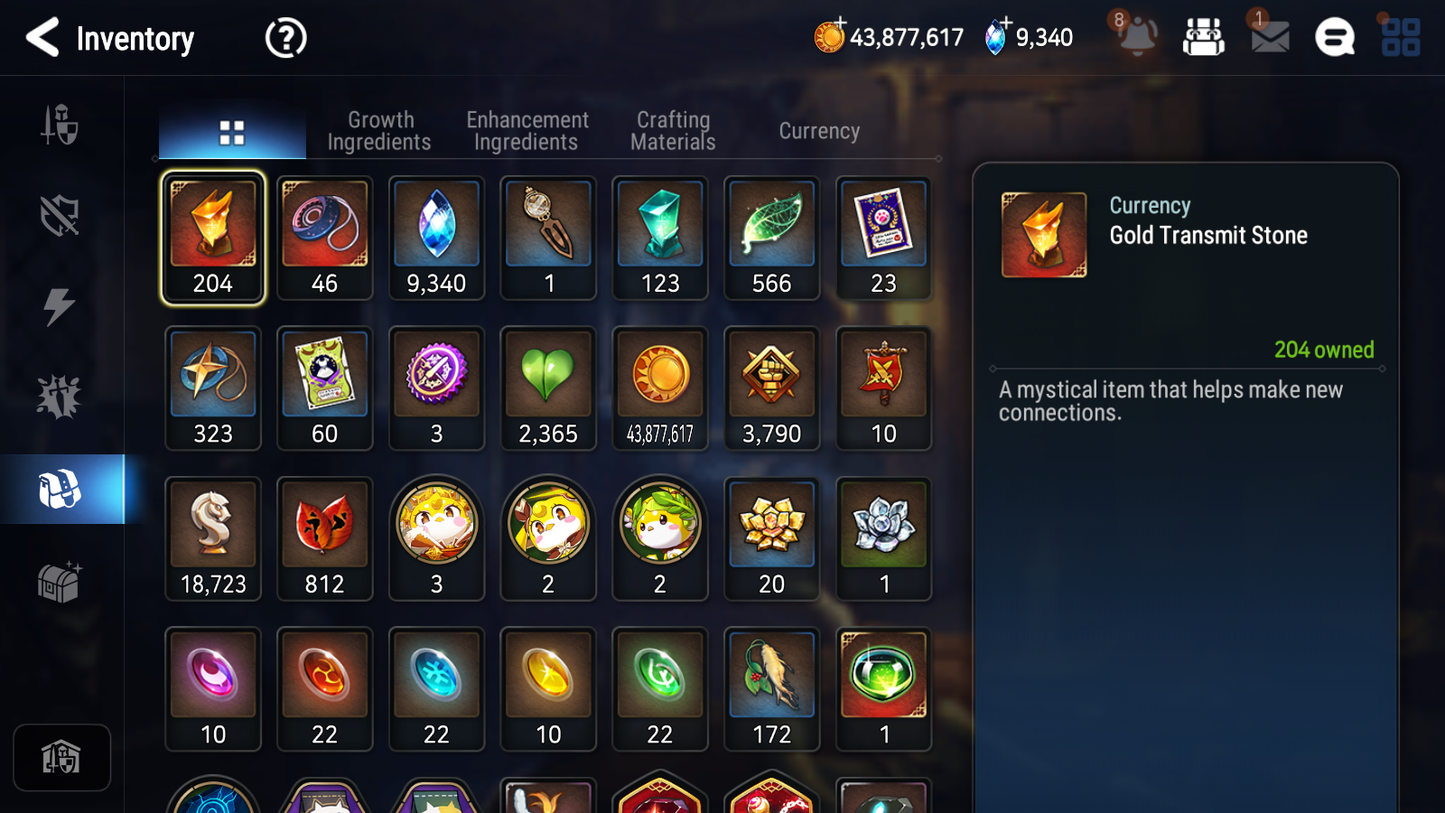Screen dimensions: 1445x813
Task: Select the sword and shield equipment sidebar icon
Action: pos(60,126)
